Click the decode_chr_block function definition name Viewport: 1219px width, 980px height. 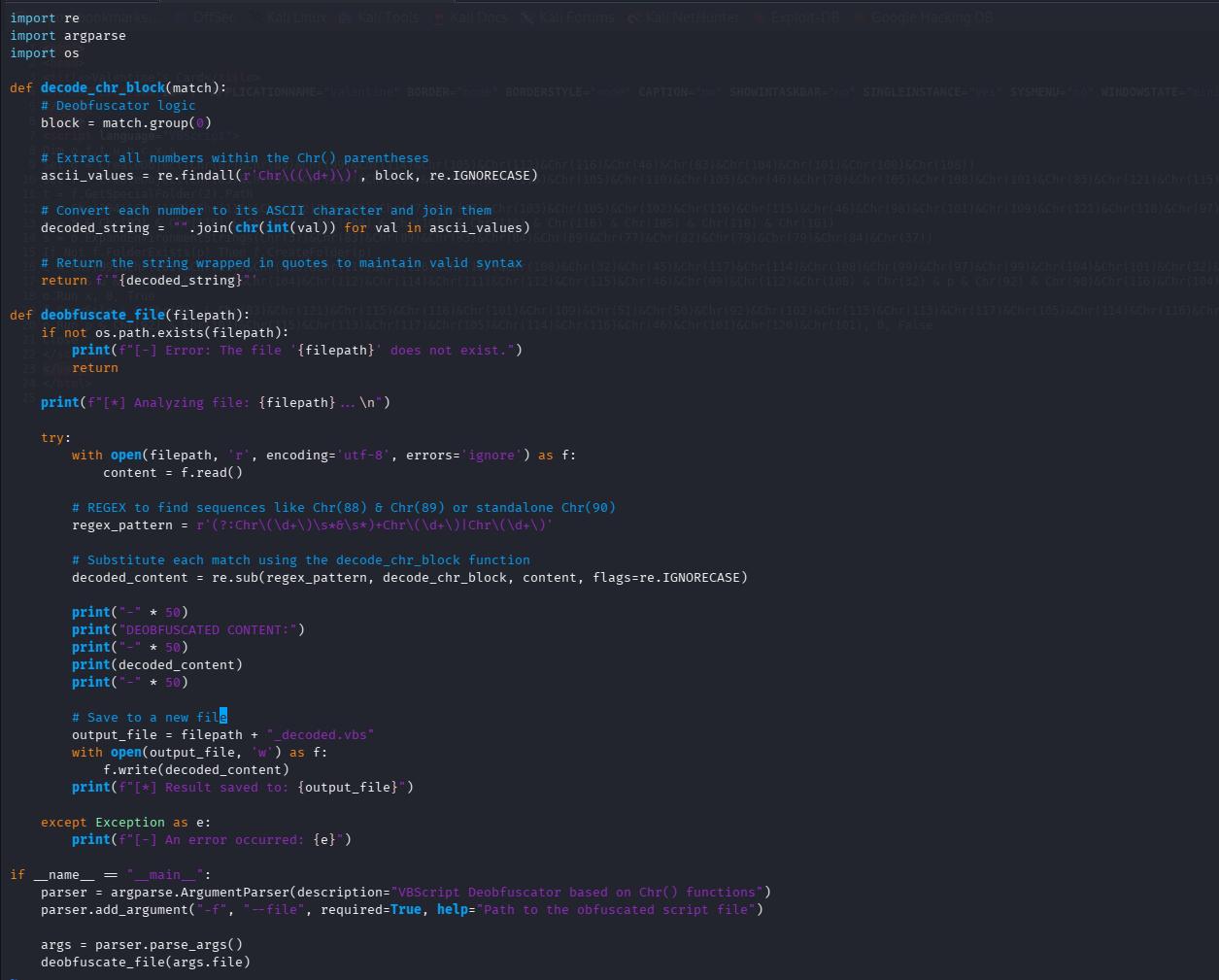click(102, 88)
